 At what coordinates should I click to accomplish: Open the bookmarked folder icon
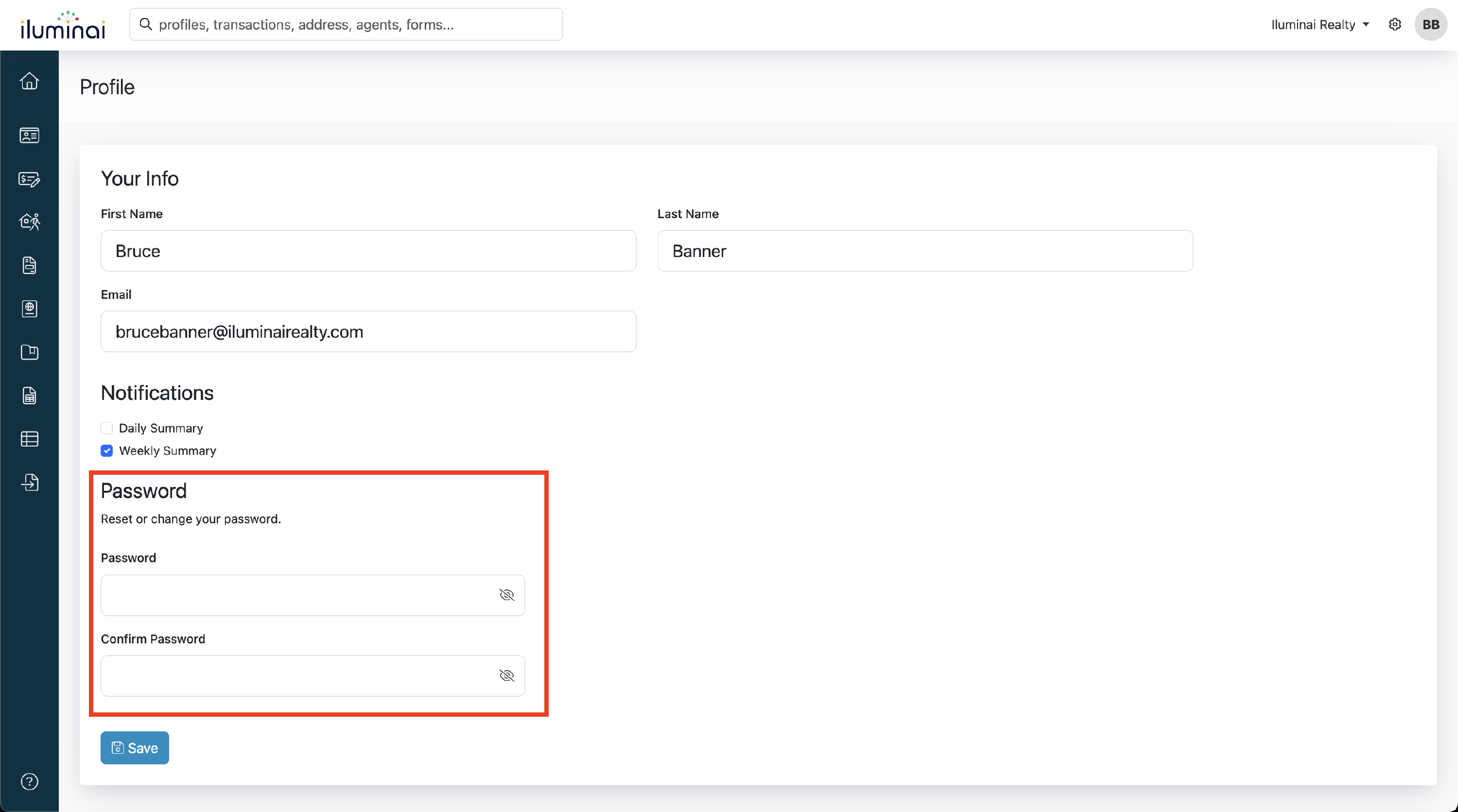[x=30, y=352]
